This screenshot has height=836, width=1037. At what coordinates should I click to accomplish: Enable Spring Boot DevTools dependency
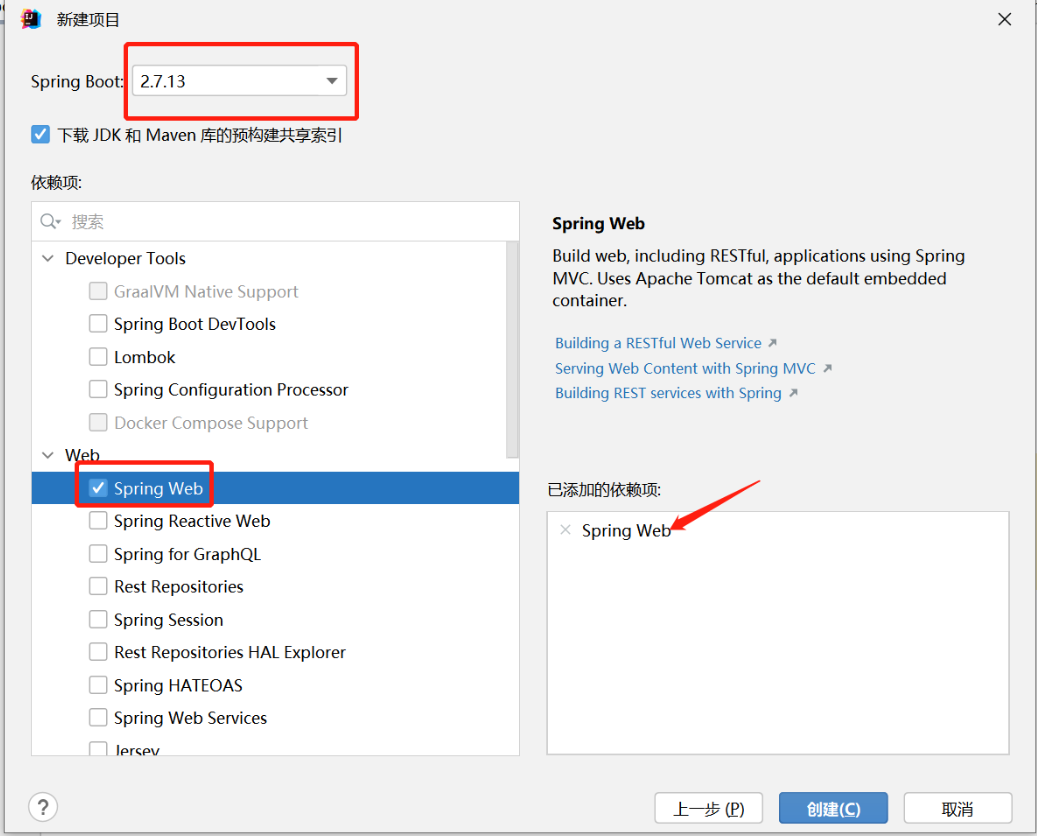tap(98, 323)
